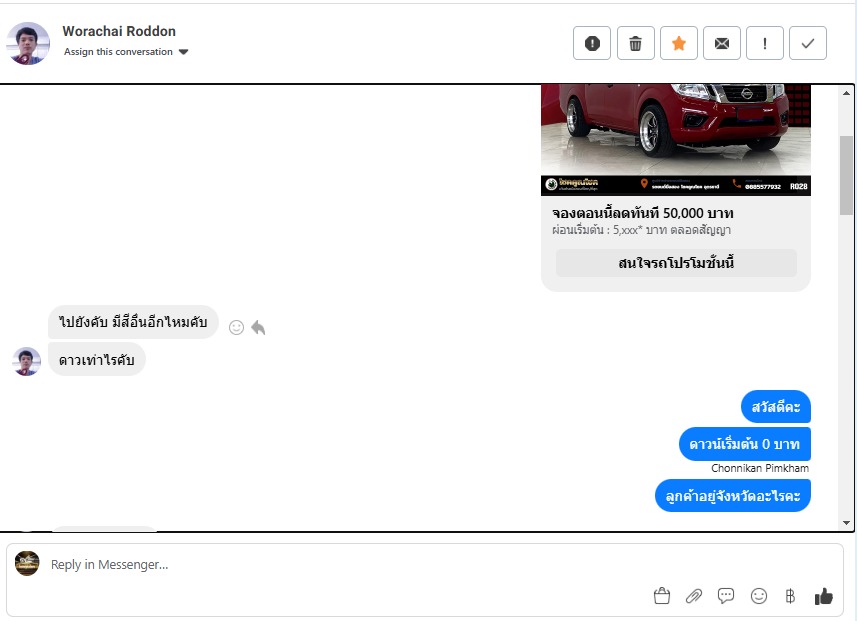Click the ad title จองตอนนี้ลดทันที 50,000 บาท

tap(643, 213)
